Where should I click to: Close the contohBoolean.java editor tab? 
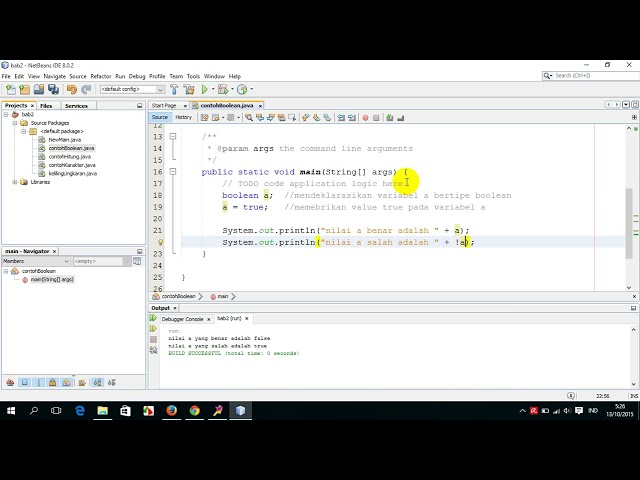[260, 106]
